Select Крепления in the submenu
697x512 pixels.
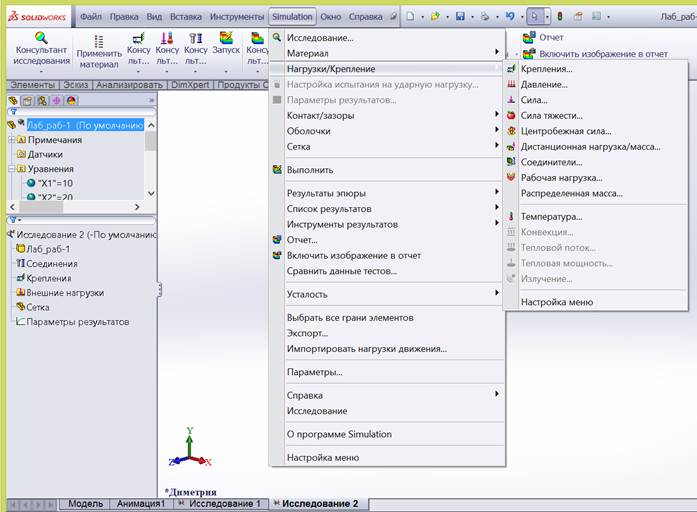coord(546,69)
